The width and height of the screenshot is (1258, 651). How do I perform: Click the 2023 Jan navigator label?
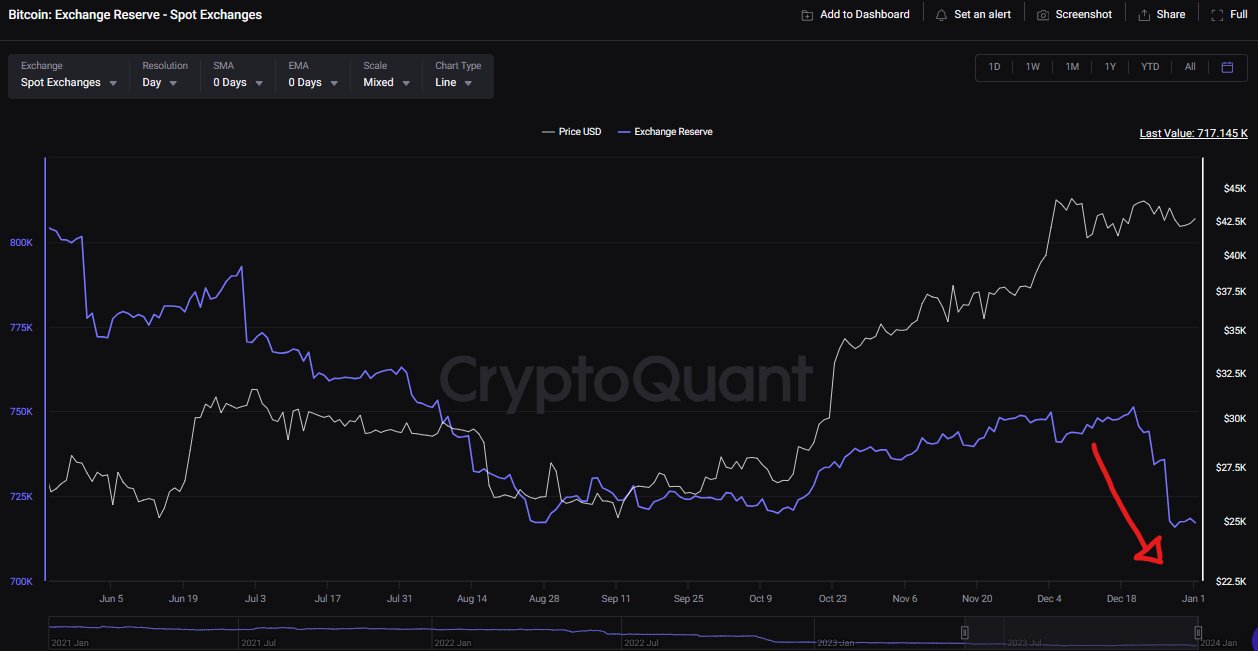836,643
